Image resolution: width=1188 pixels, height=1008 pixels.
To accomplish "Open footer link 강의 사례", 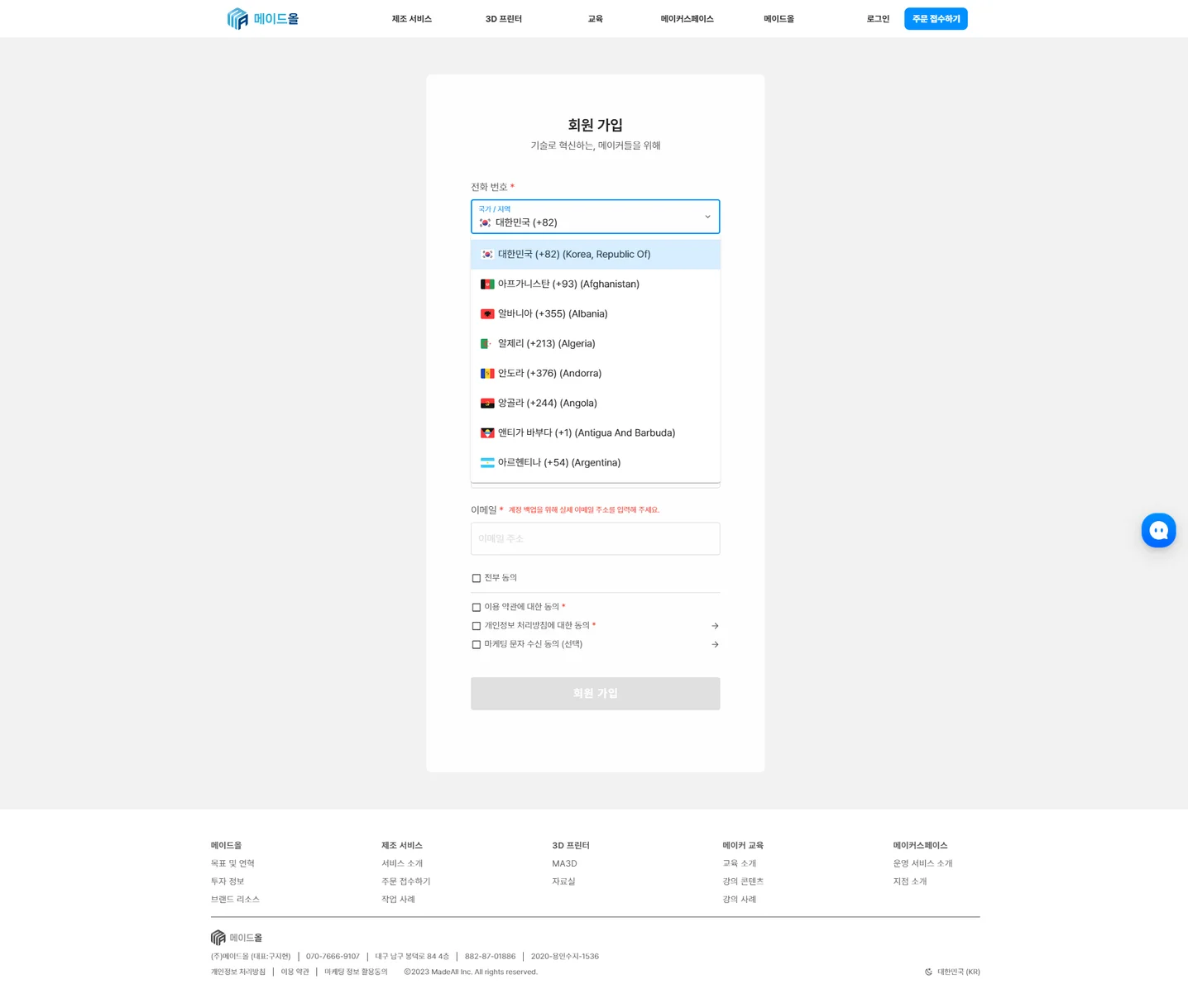I will tap(739, 900).
